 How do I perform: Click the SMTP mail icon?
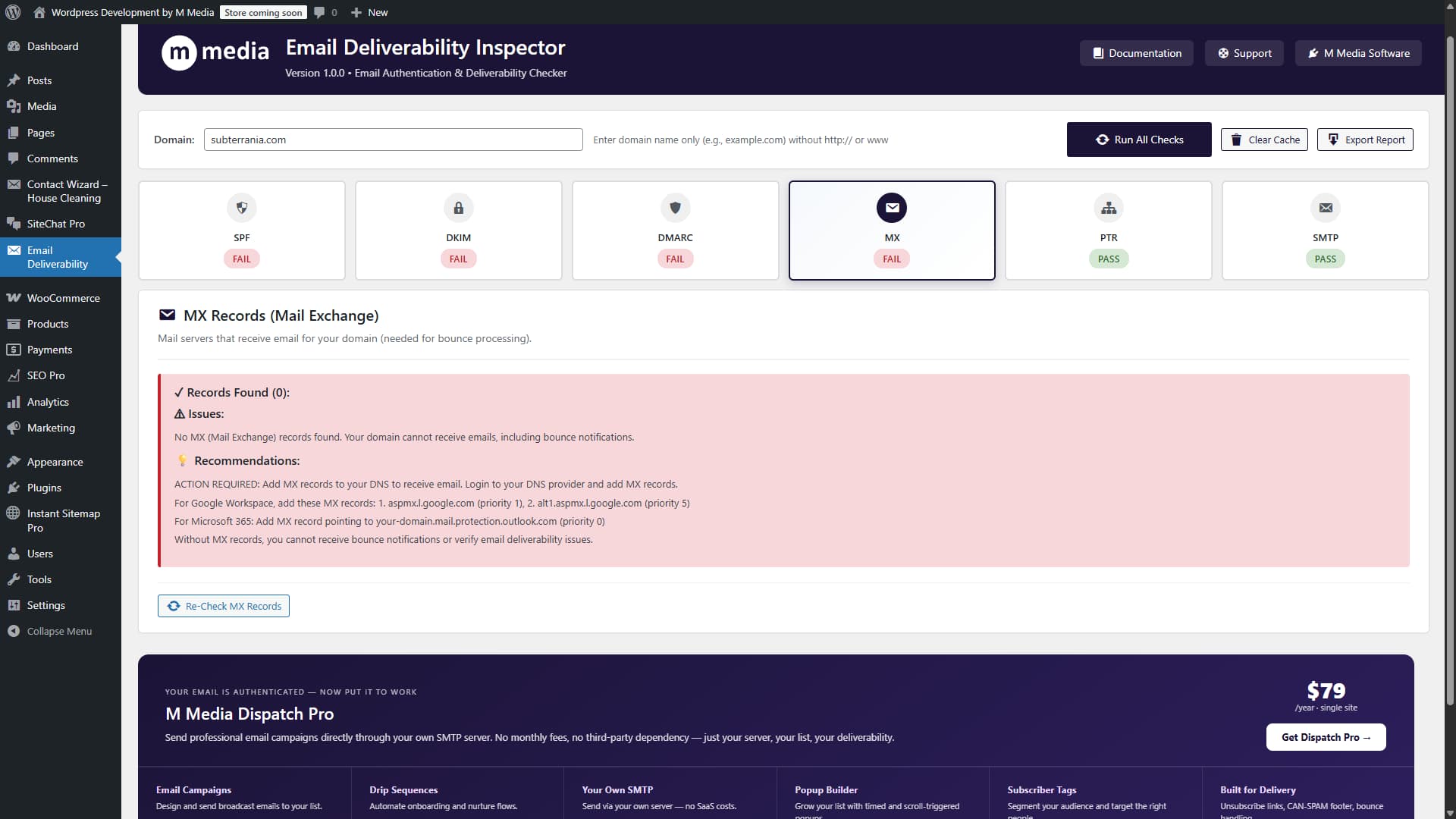(x=1326, y=208)
